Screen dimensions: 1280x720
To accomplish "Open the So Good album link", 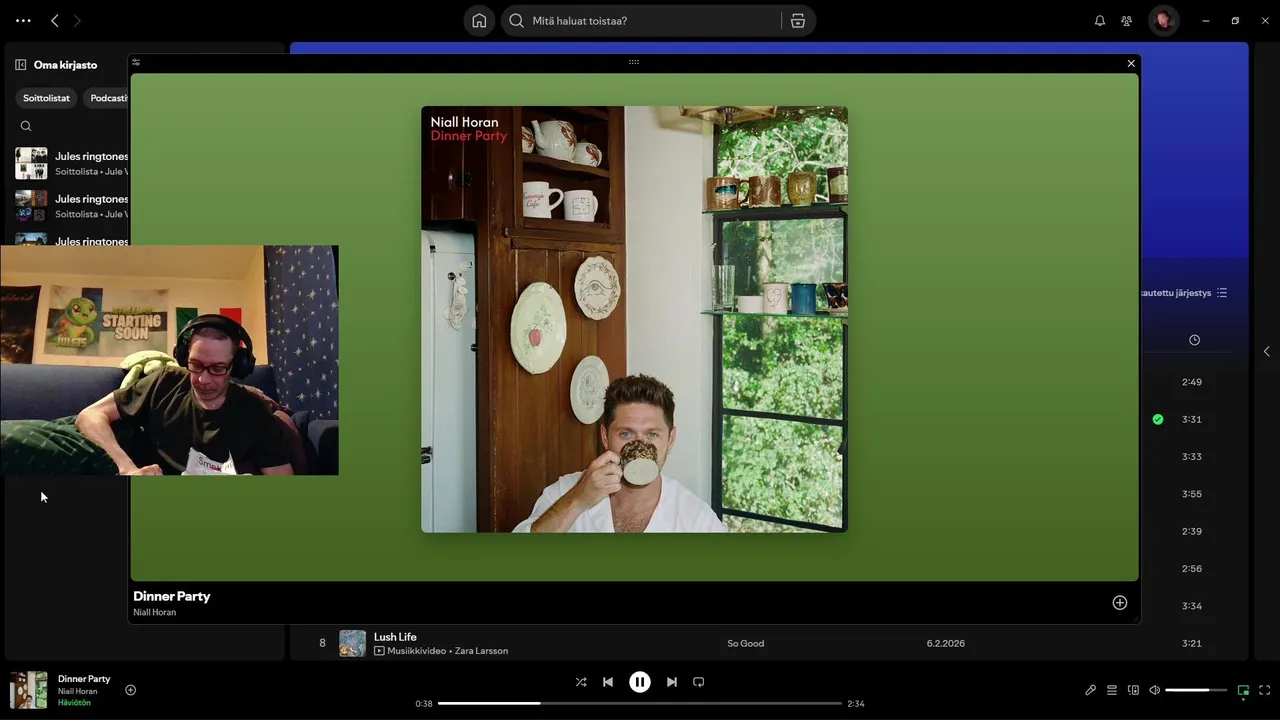I will click(x=745, y=643).
